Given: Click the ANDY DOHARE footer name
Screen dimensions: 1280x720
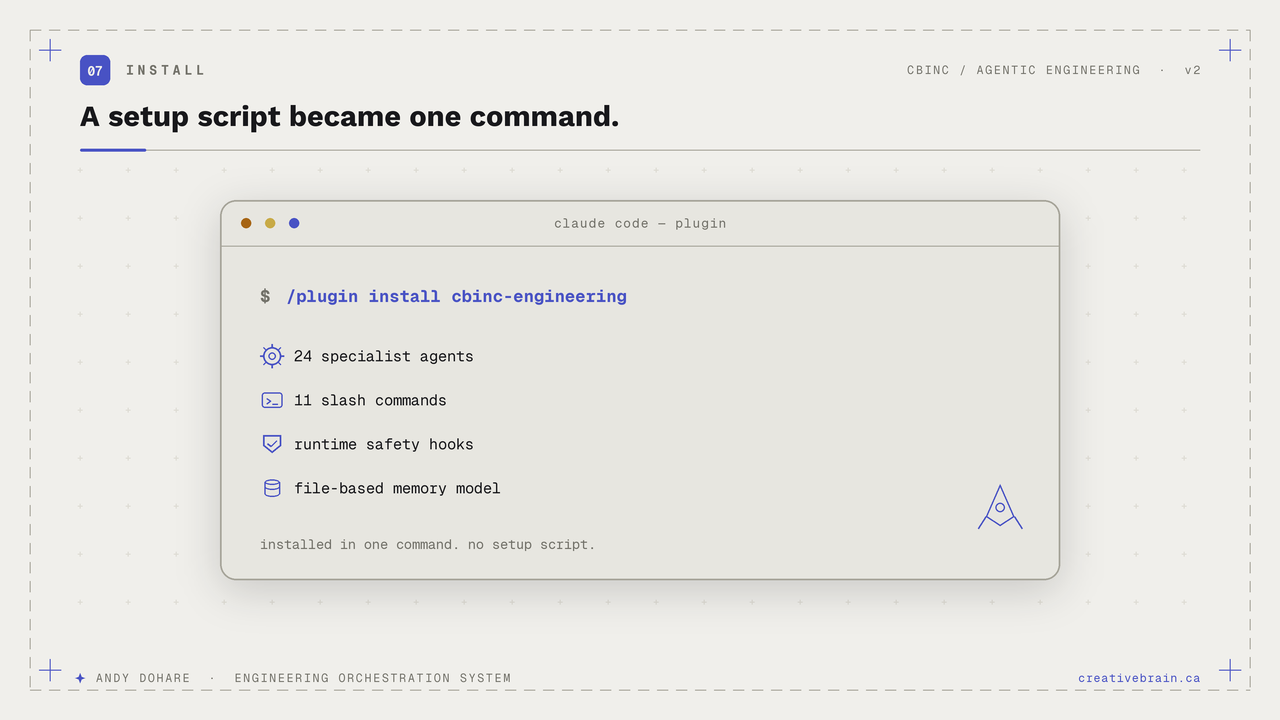Looking at the screenshot, I should pos(143,678).
